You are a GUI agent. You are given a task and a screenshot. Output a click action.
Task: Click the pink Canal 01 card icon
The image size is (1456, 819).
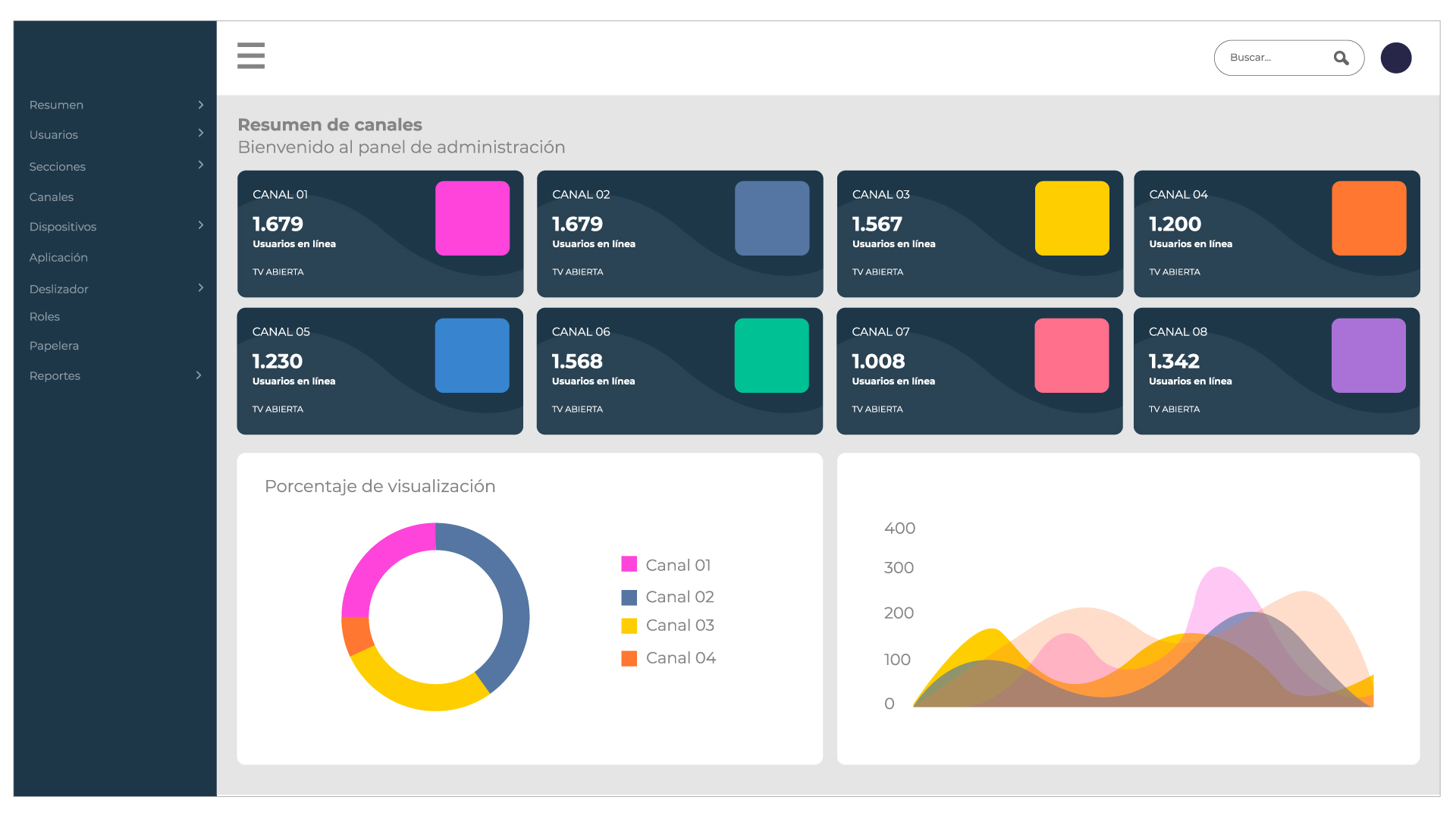[472, 218]
